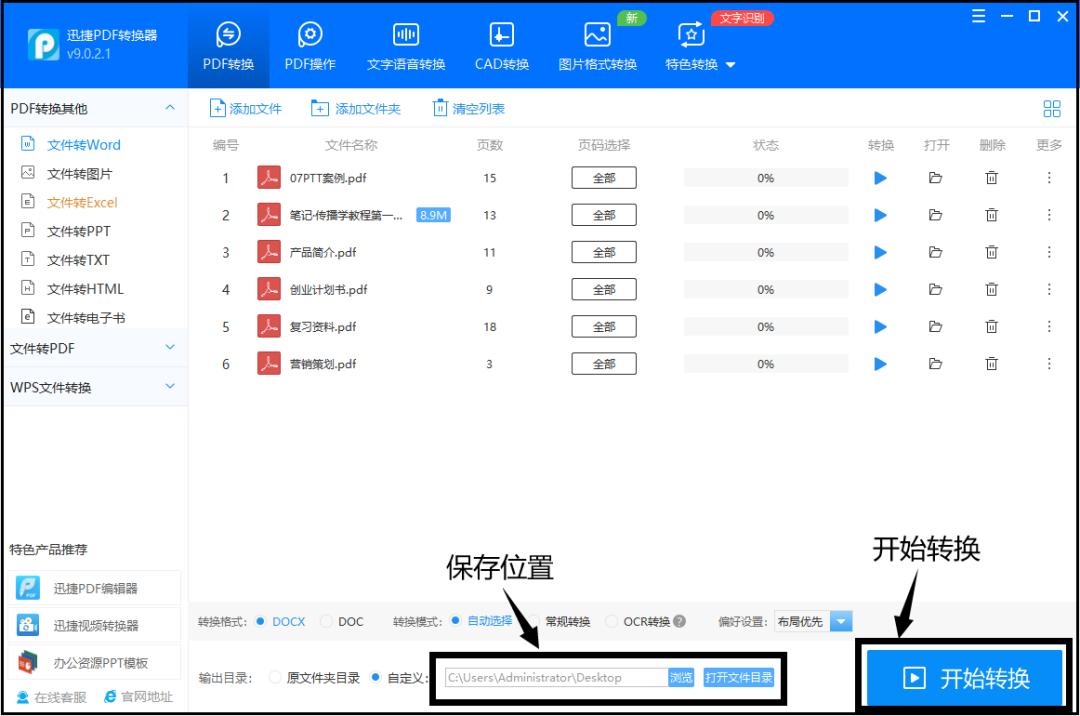The height and width of the screenshot is (716, 1080).
Task: Select the DOC output format radio button
Action: coord(327,622)
